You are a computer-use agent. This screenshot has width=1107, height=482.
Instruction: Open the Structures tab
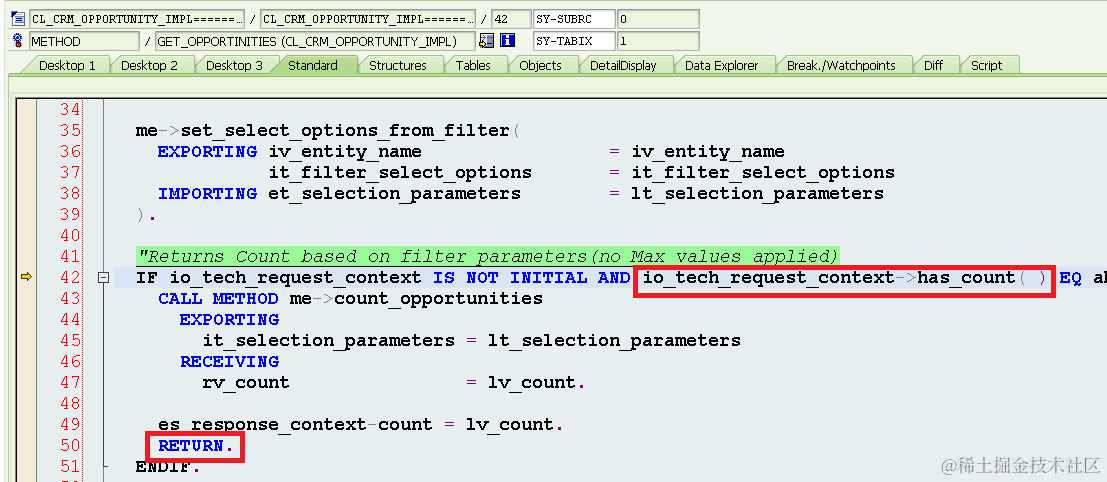tap(397, 66)
